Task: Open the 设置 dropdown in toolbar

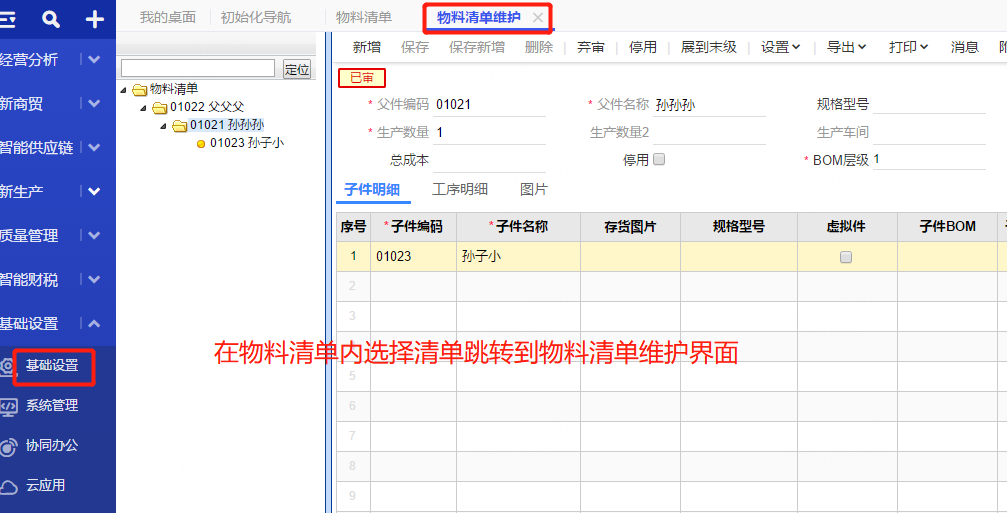Action: pyautogui.click(x=780, y=47)
